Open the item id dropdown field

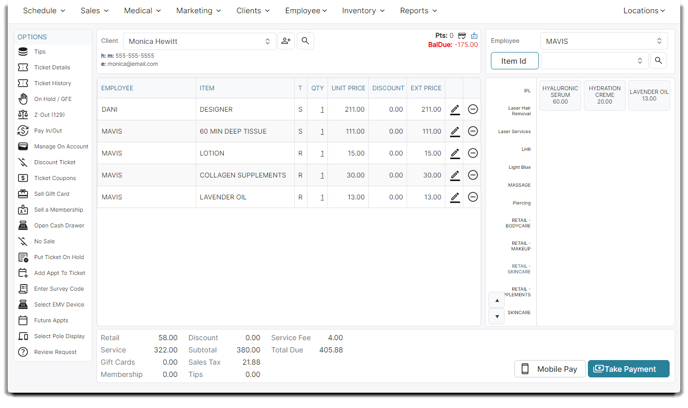pos(594,61)
